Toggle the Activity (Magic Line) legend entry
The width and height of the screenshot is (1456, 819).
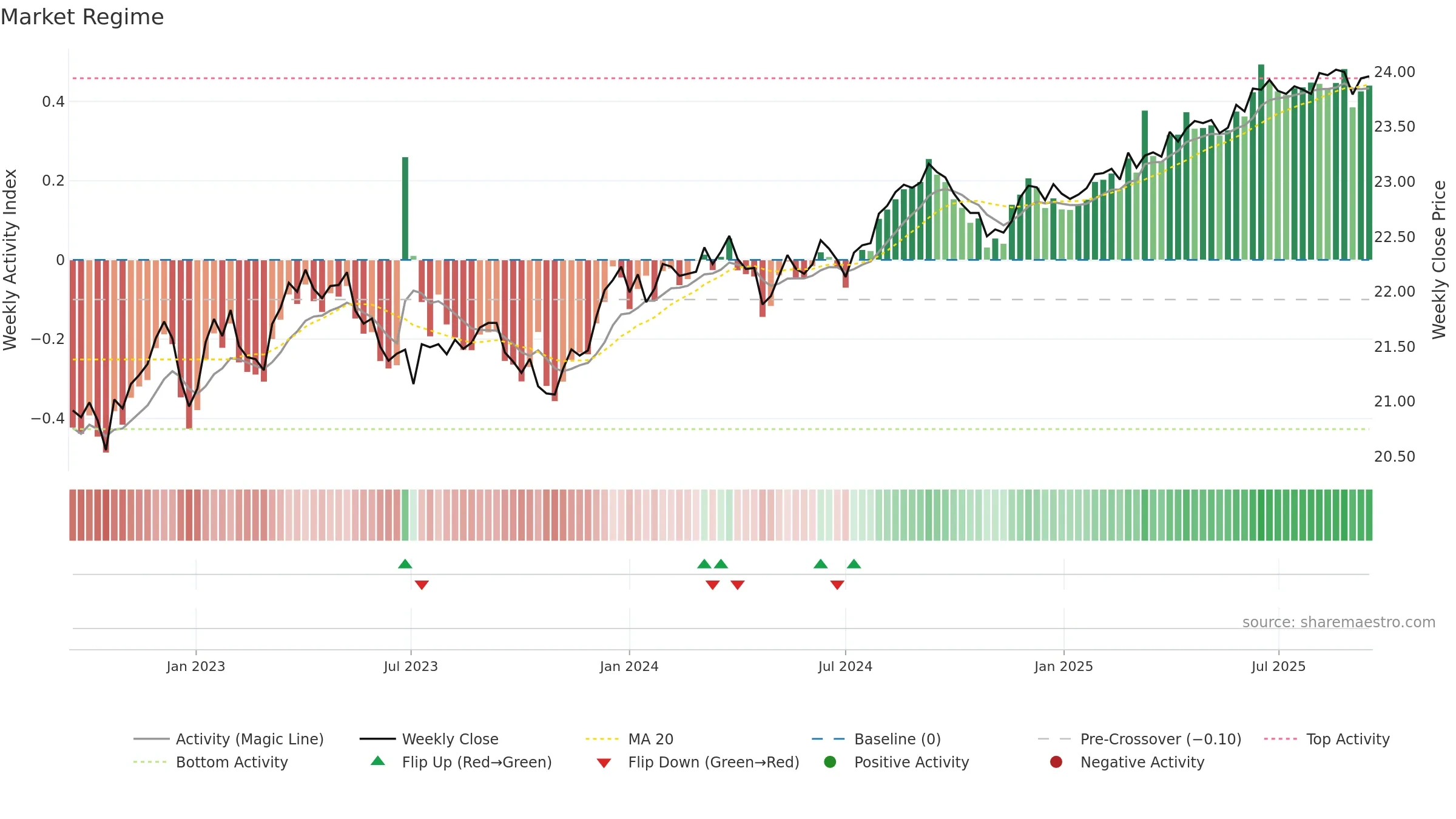(x=229, y=739)
